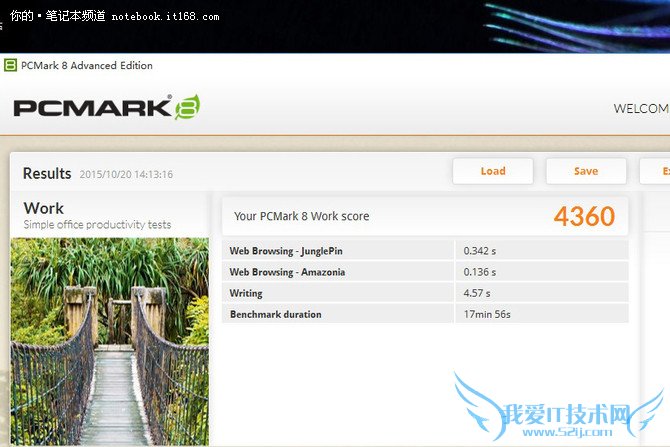Viewport: 670px width, 447px height.
Task: Click the Results heading
Action: [x=47, y=174]
